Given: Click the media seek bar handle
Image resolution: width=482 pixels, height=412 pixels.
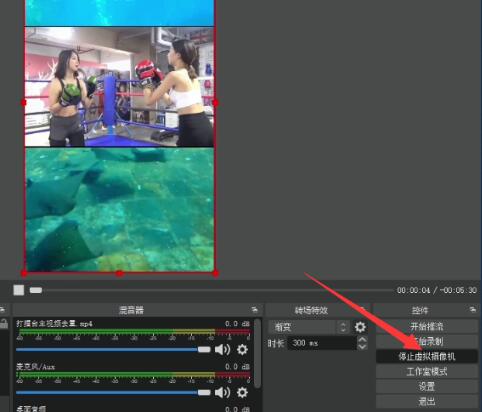Looking at the screenshot, I should [36, 290].
